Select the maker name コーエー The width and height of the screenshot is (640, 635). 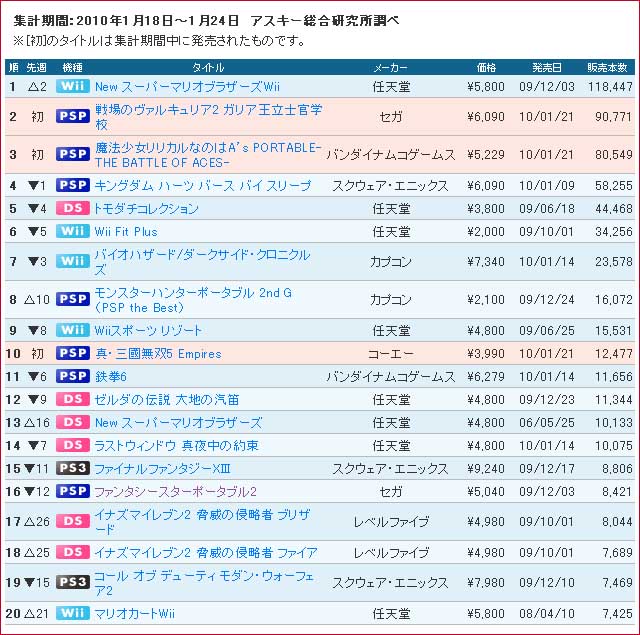point(391,353)
